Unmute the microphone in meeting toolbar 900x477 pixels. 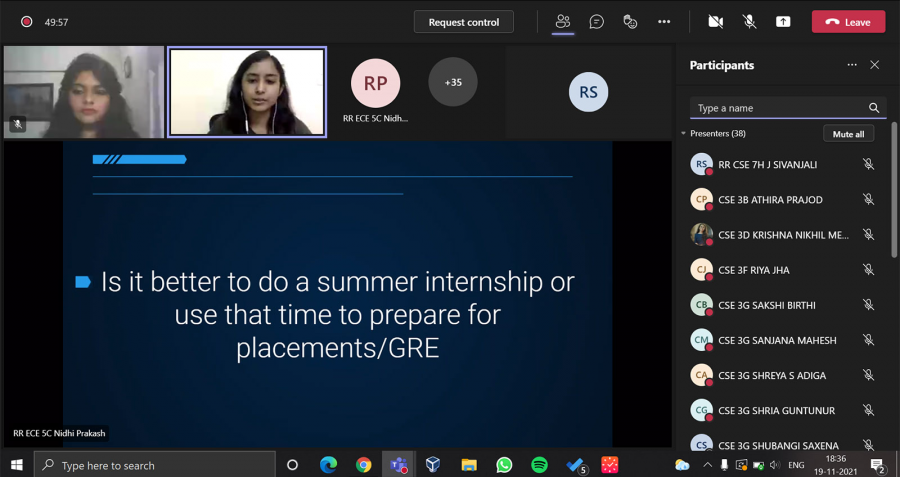pyautogui.click(x=749, y=21)
